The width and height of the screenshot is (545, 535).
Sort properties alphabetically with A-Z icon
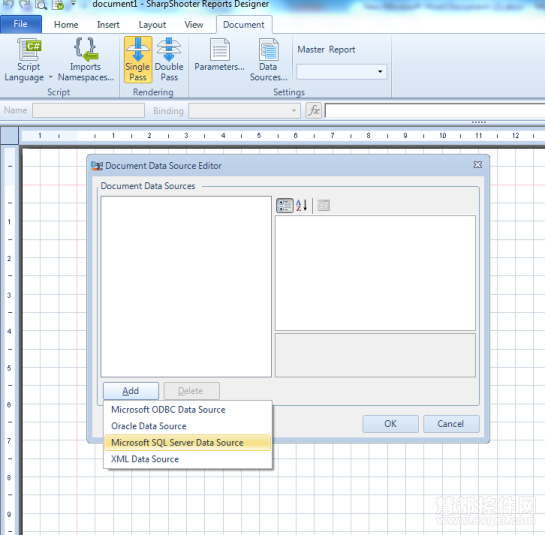(x=301, y=205)
